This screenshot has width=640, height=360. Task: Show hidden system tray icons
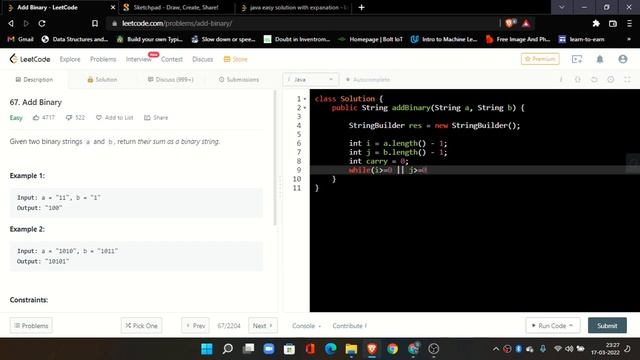point(496,349)
